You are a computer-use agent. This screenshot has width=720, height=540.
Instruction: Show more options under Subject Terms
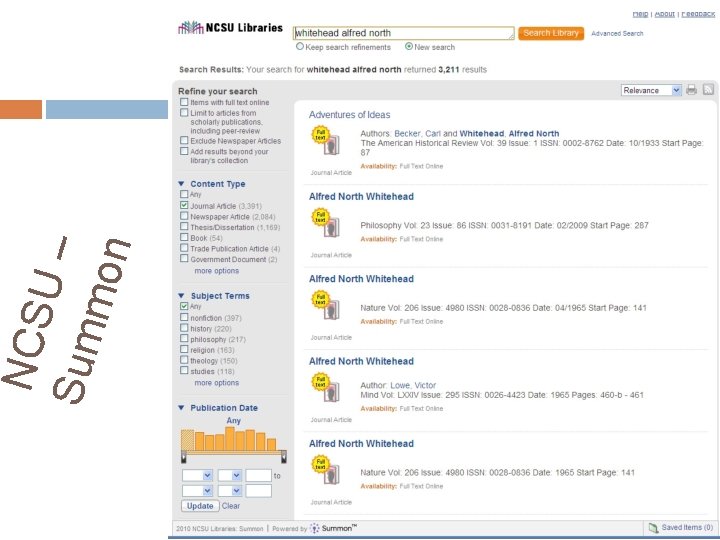pyautogui.click(x=217, y=383)
